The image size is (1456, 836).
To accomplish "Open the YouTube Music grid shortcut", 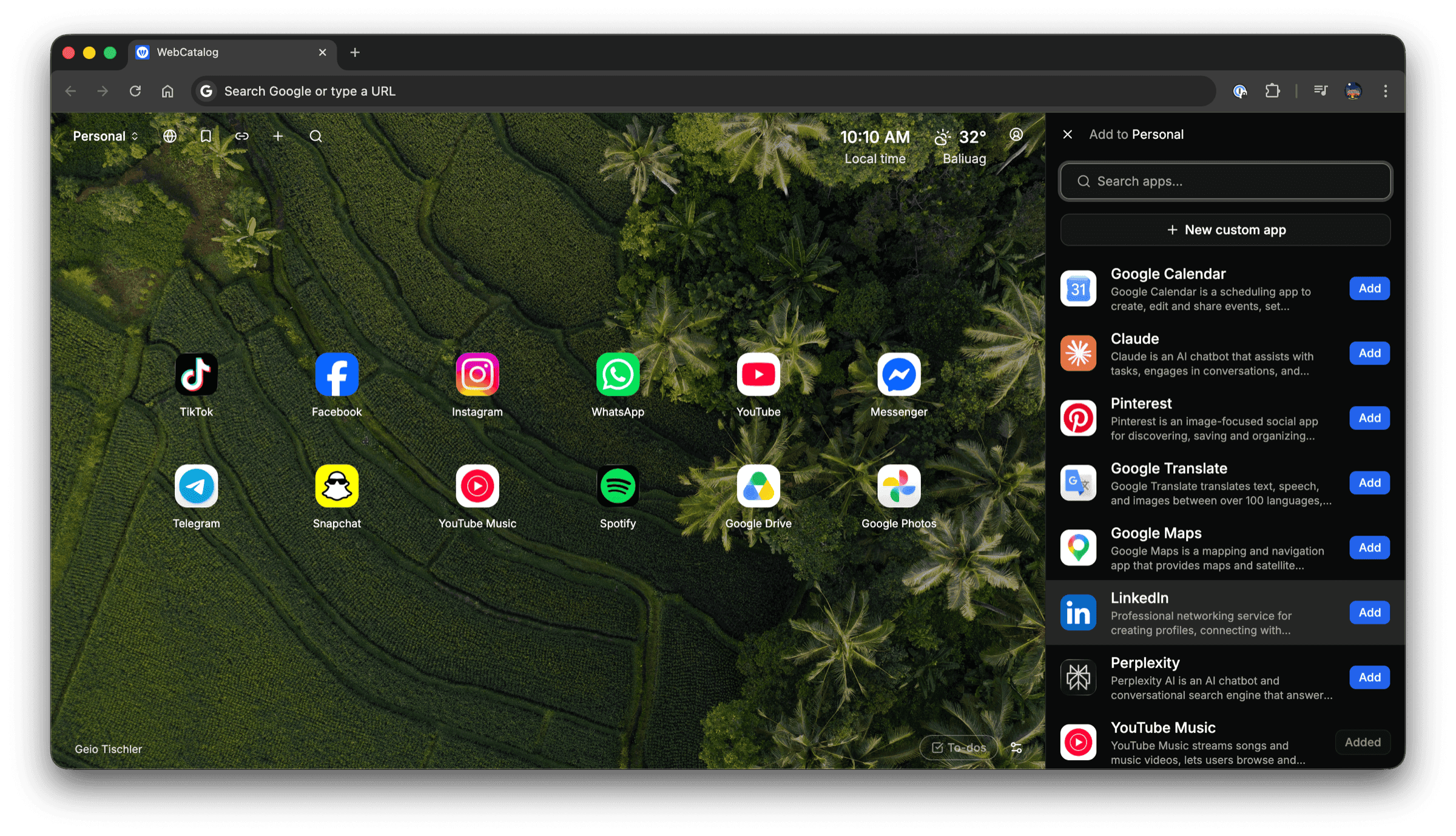I will (477, 486).
